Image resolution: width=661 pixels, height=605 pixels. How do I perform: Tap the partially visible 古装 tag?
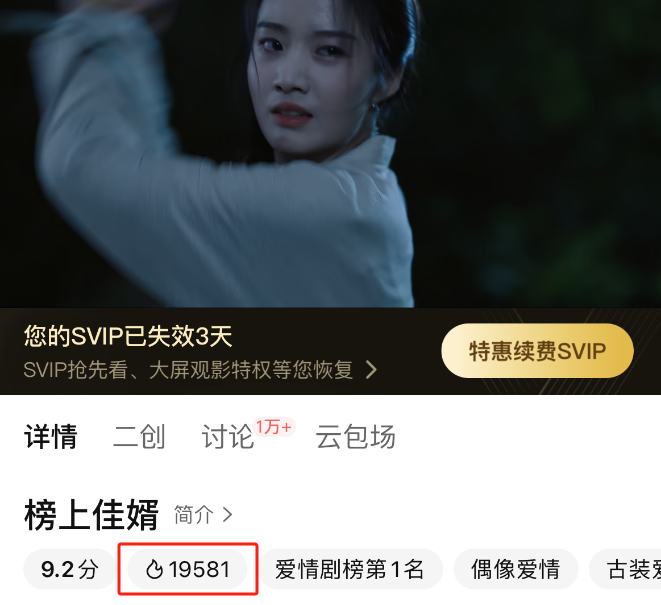[x=625, y=569]
